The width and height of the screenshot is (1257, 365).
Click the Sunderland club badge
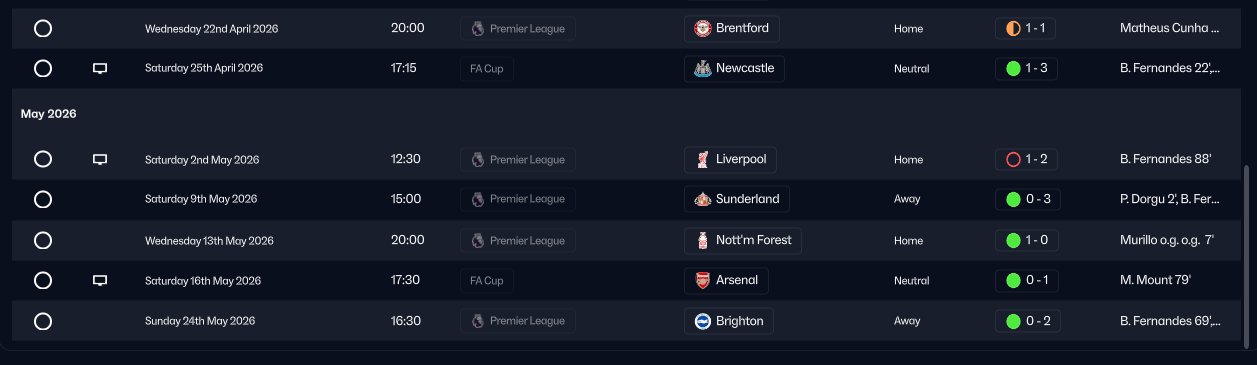click(703, 199)
